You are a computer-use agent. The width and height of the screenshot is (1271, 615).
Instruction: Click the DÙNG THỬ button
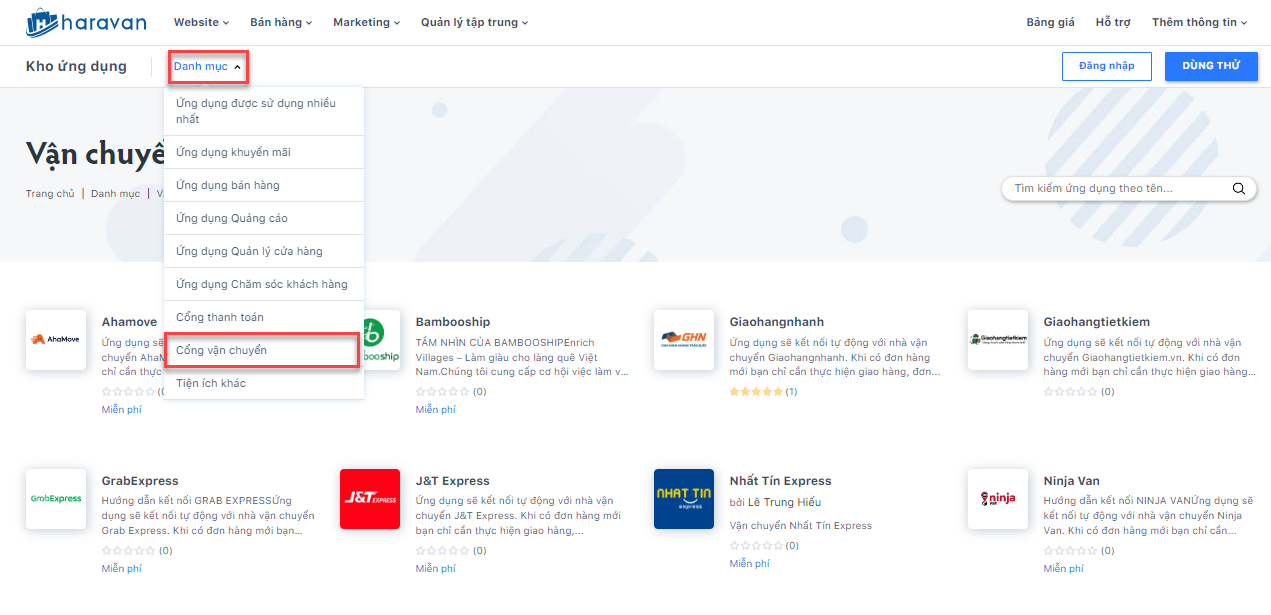tap(1211, 66)
